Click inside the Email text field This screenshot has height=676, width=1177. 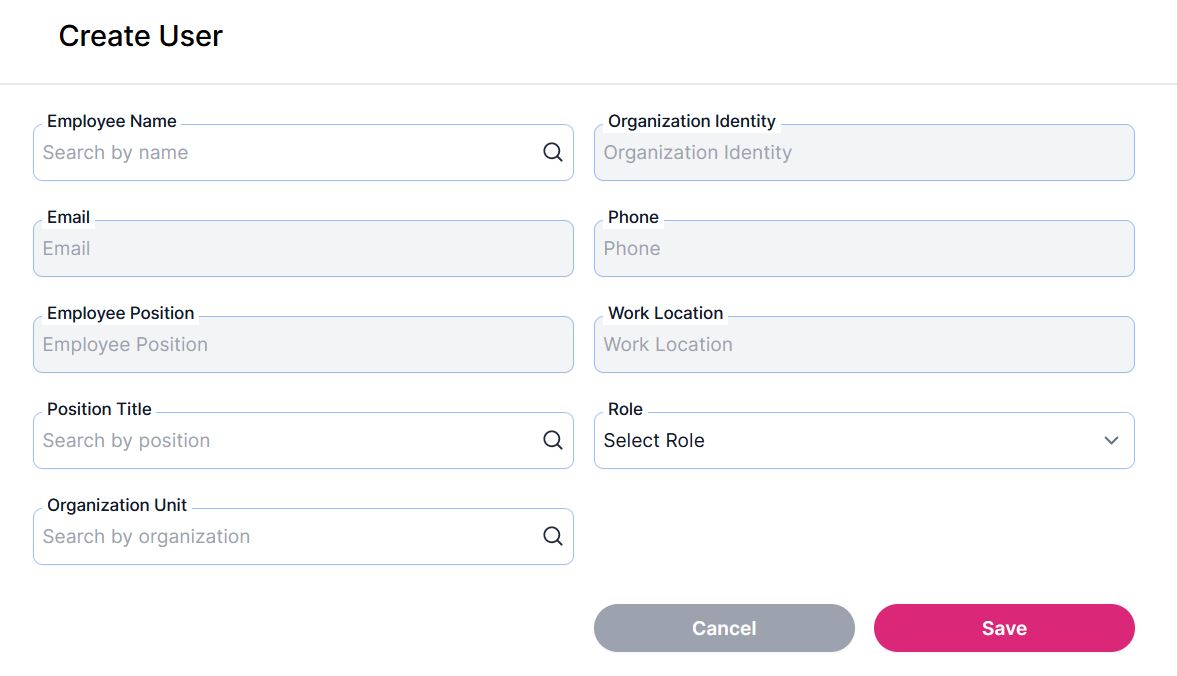tap(303, 249)
